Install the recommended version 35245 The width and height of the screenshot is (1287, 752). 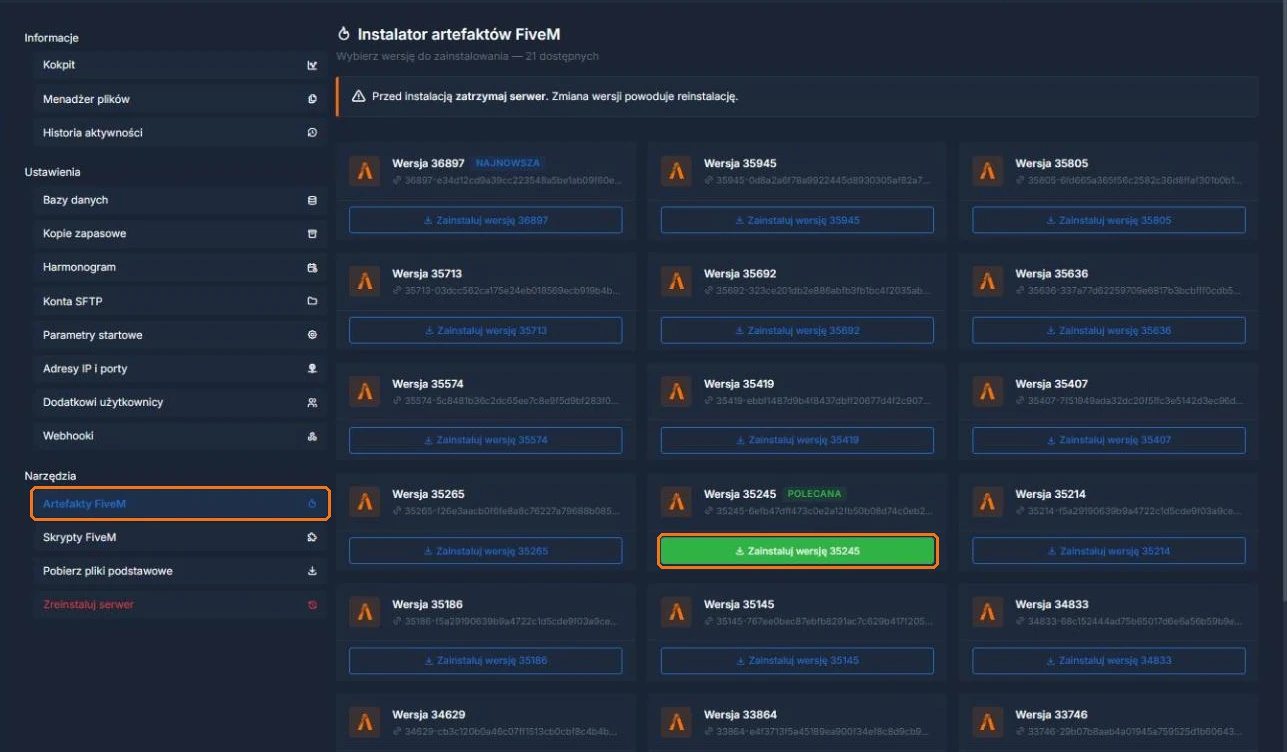coord(797,551)
